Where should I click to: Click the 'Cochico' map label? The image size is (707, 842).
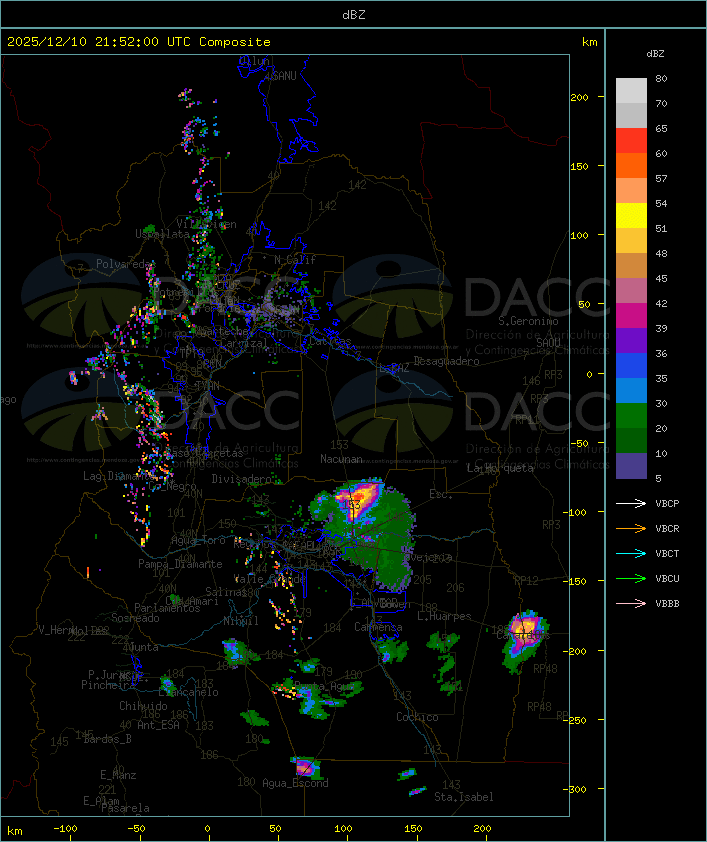417,717
